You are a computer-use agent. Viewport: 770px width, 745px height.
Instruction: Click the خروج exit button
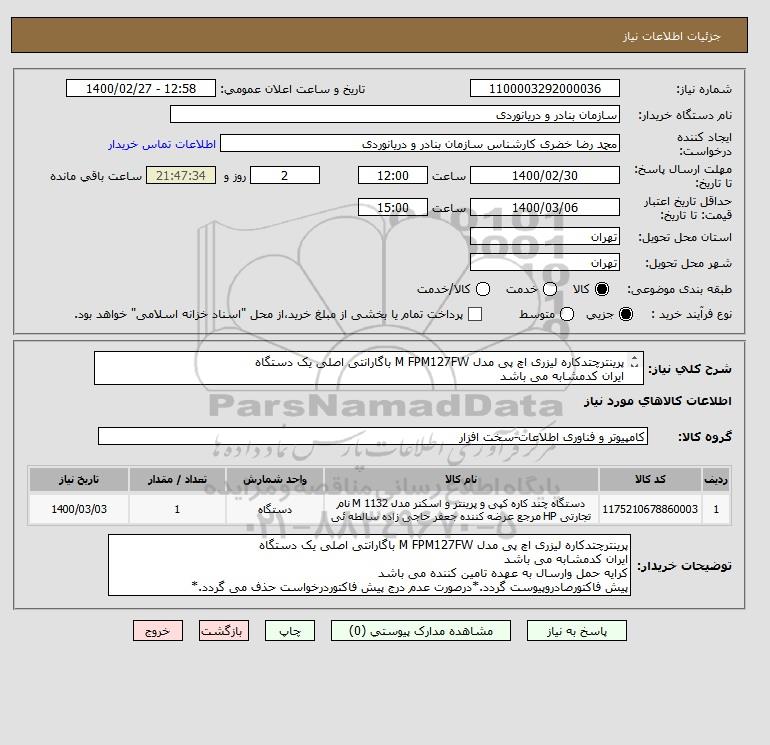click(158, 631)
